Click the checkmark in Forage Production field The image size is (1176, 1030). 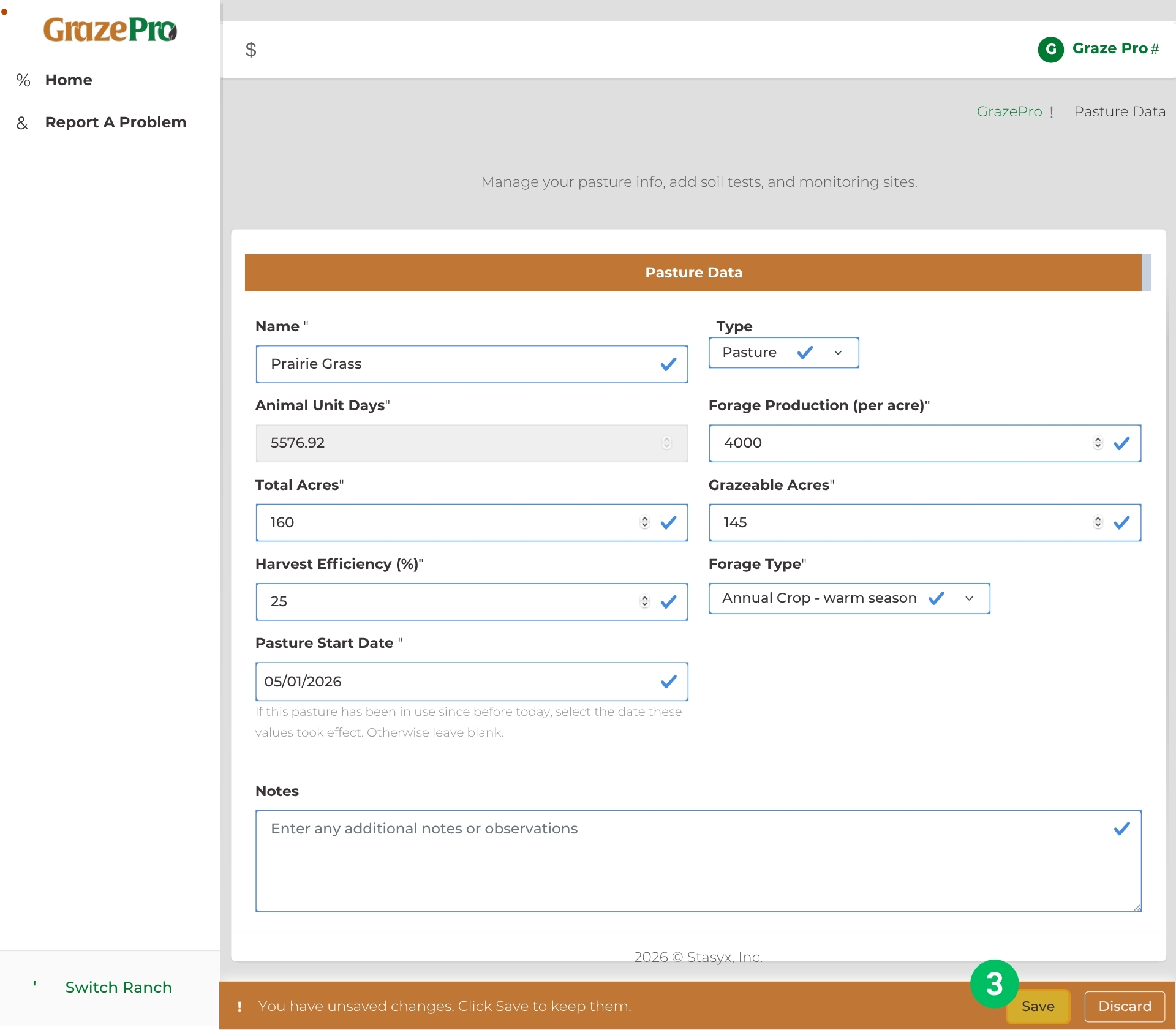point(1121,443)
